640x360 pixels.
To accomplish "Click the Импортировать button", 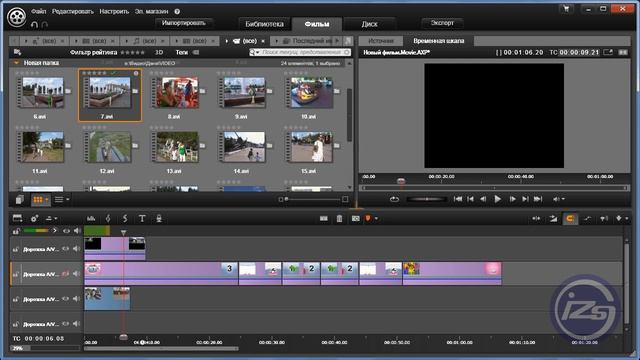I will (x=184, y=23).
